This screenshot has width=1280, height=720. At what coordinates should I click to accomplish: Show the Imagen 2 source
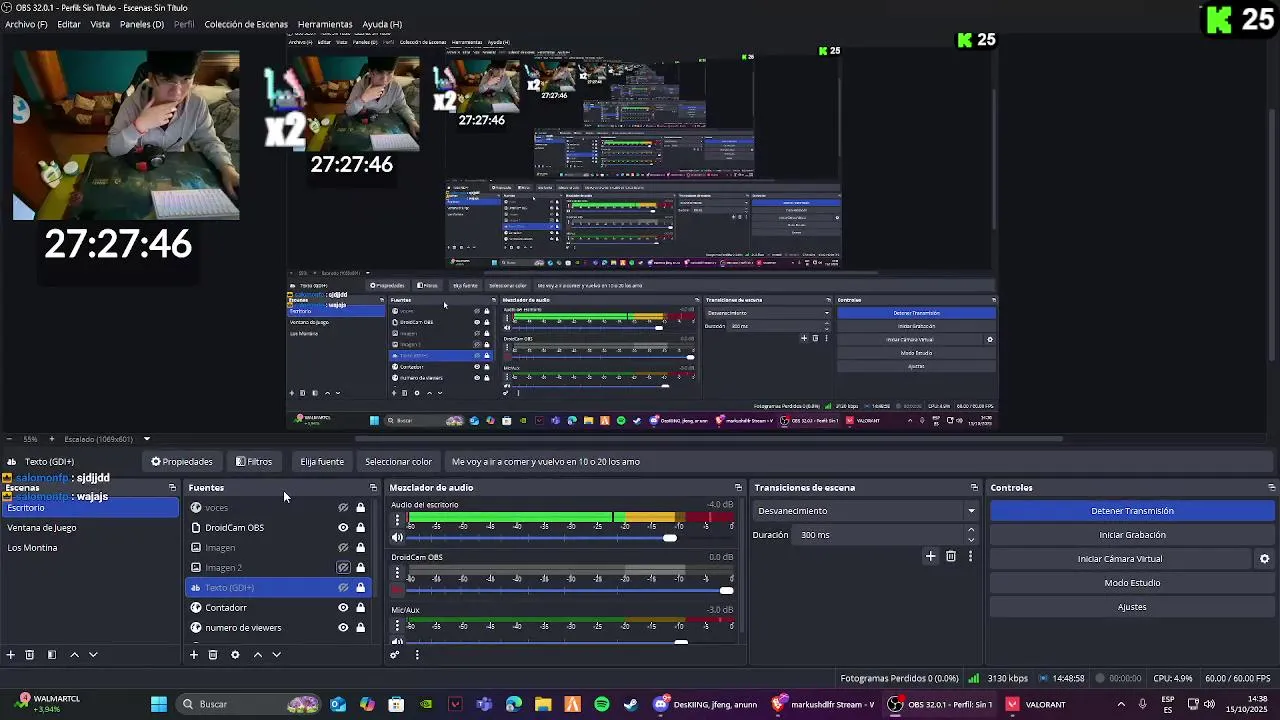coord(343,568)
